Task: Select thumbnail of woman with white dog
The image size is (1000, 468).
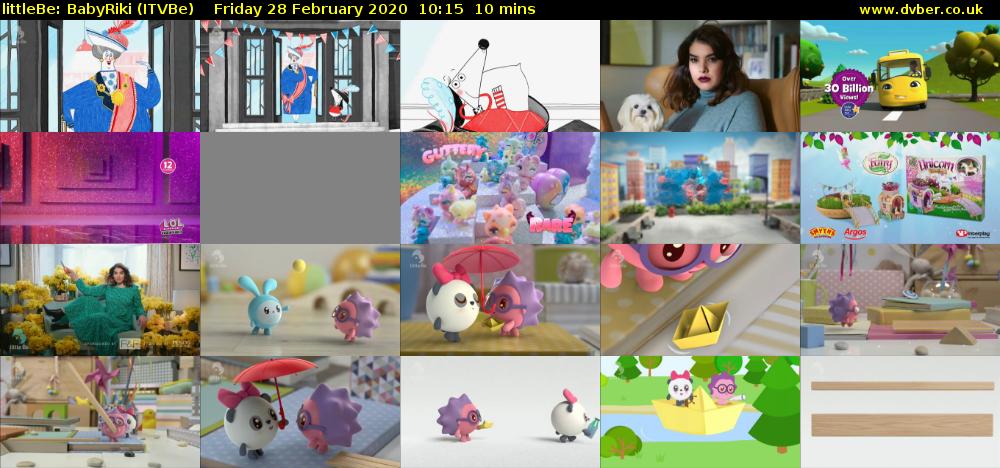Action: (700, 75)
